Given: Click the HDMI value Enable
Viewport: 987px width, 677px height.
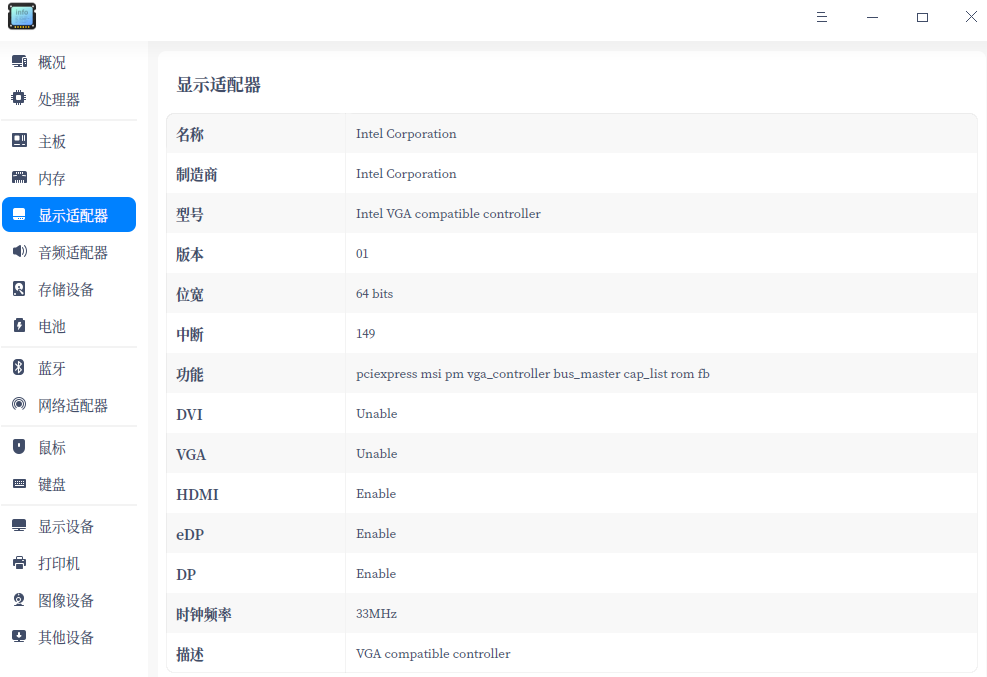Looking at the screenshot, I should 376,494.
